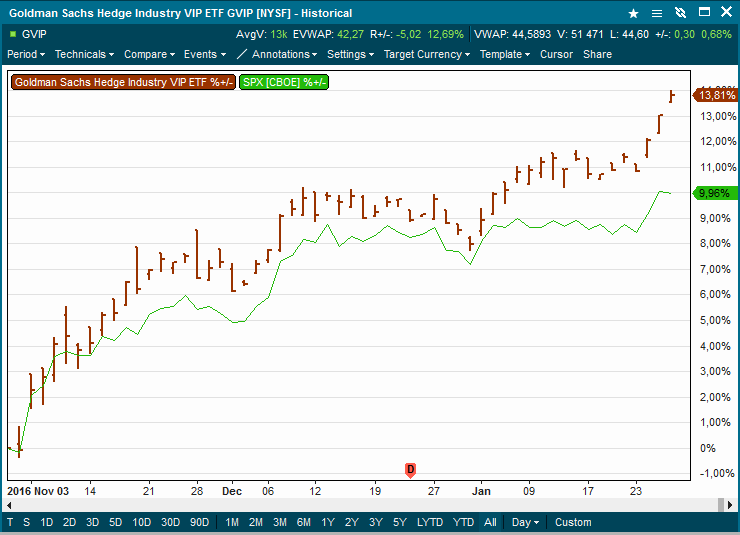Open the Compare dropdown menu
The height and width of the screenshot is (535, 740).
[x=149, y=54]
